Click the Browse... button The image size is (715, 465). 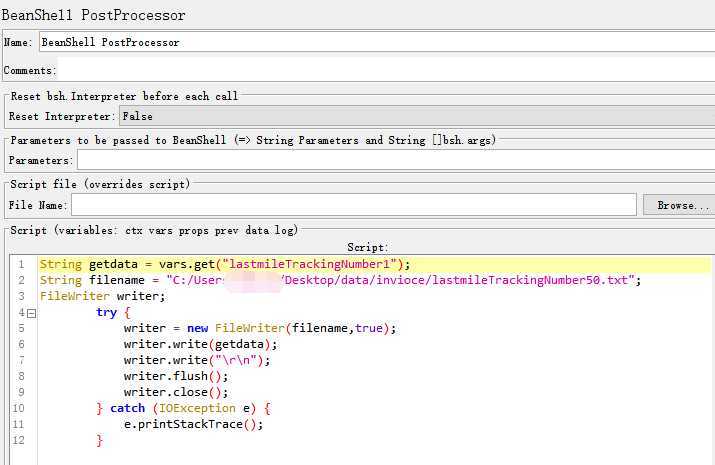(x=680, y=205)
